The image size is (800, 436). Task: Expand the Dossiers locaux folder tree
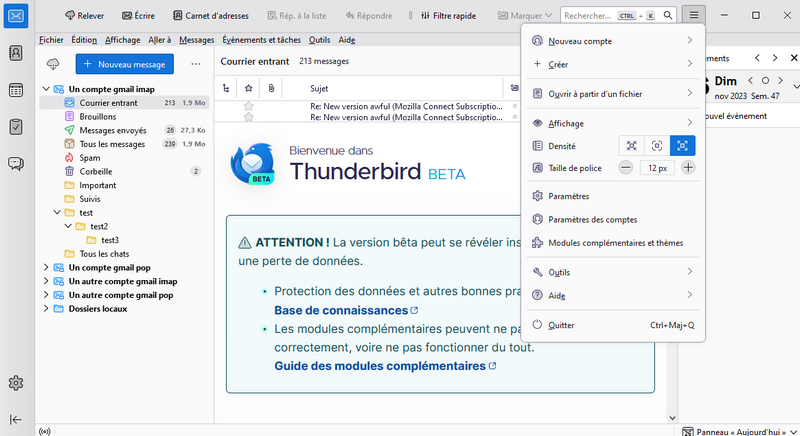(46, 309)
